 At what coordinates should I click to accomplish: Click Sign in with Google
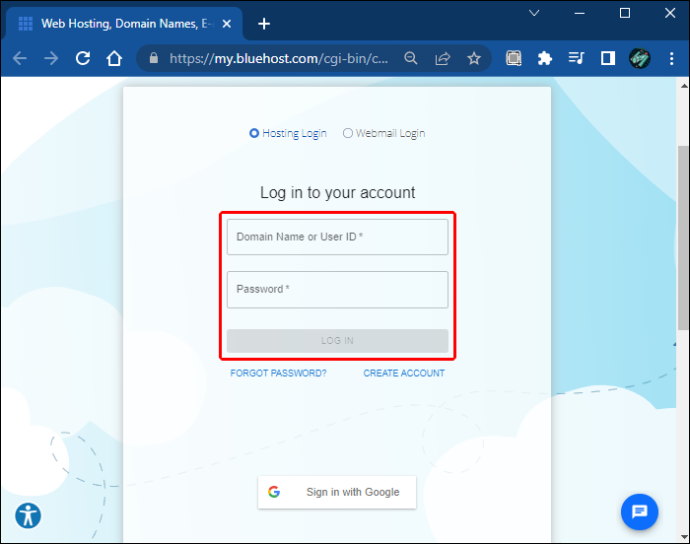[x=337, y=492]
